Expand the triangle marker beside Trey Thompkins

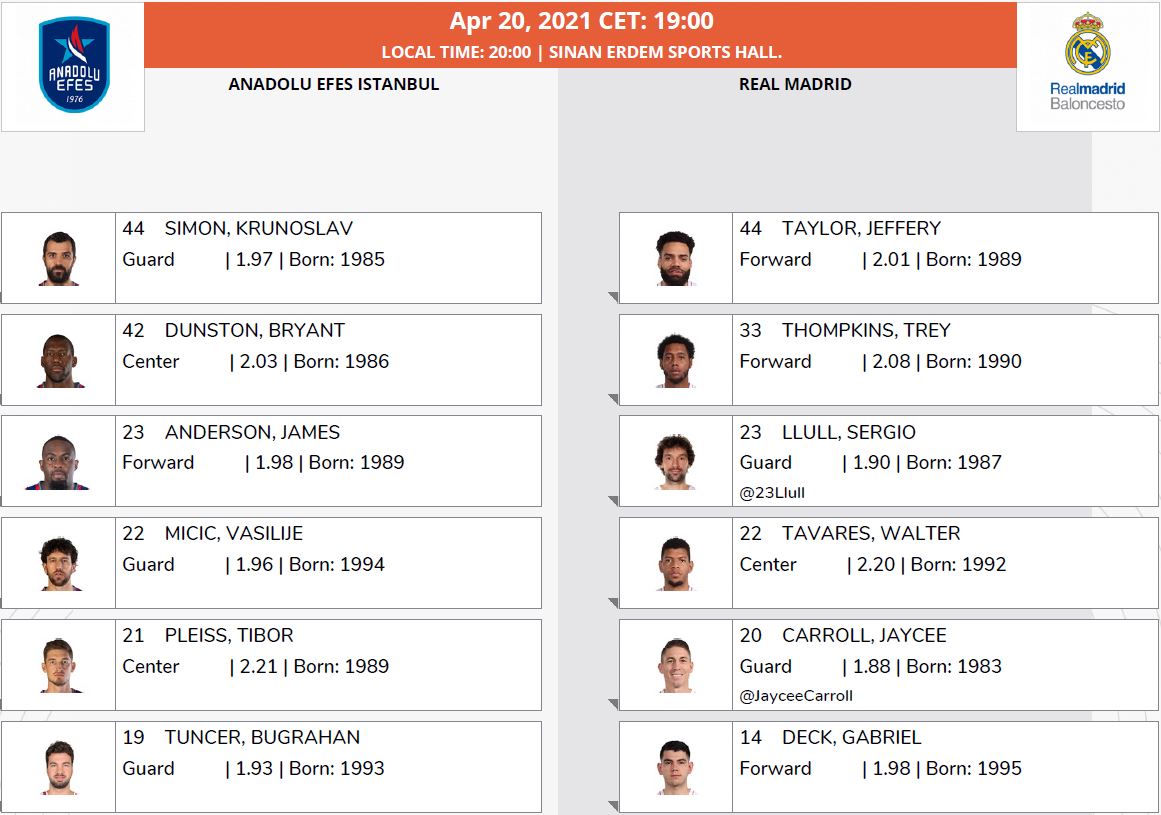point(613,400)
